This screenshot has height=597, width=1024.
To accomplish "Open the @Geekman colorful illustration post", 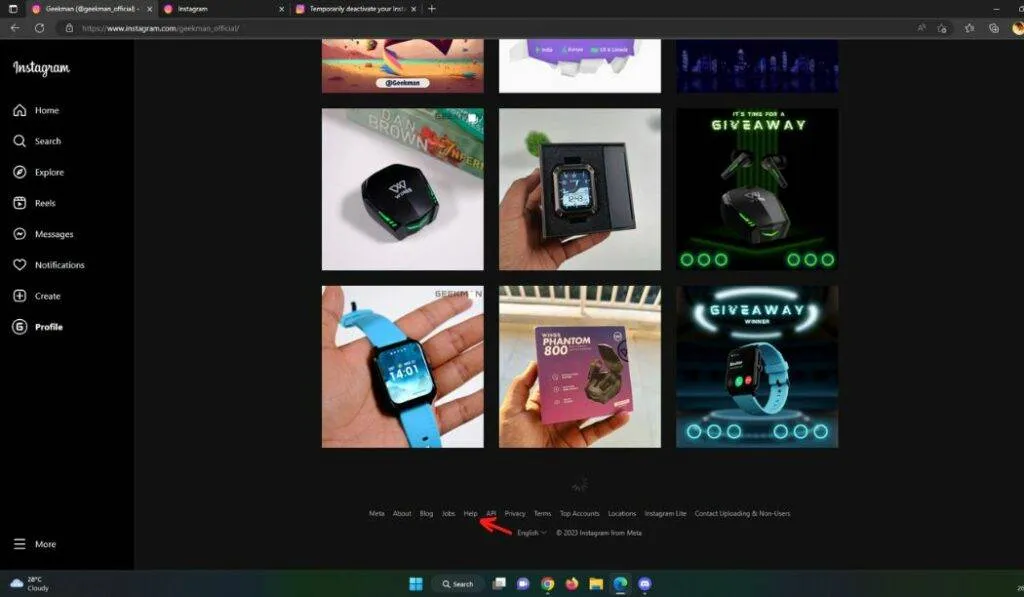I will pyautogui.click(x=403, y=66).
